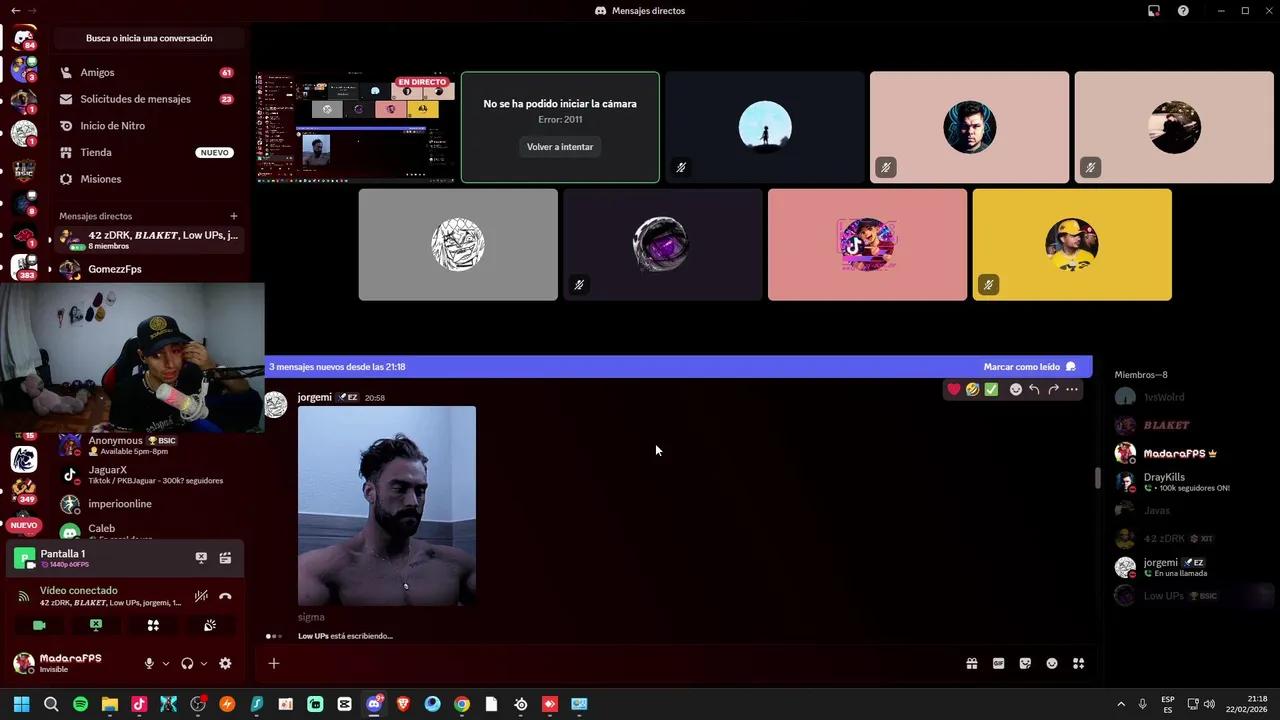This screenshot has width=1280, height=720.
Task: Click Marcar como leído on the new messages bar
Action: pos(1021,366)
